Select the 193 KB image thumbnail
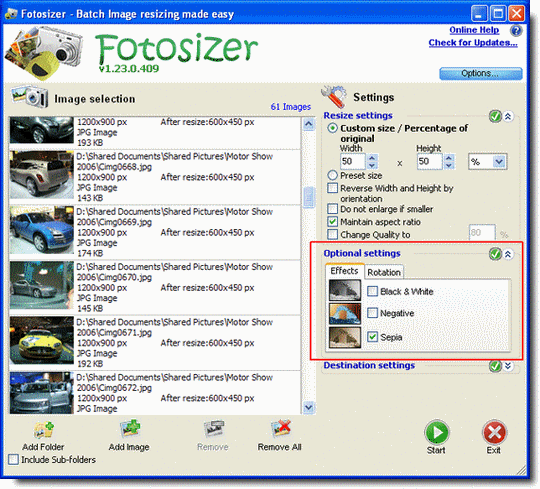Viewport: 540px width, 489px height. pos(42,130)
